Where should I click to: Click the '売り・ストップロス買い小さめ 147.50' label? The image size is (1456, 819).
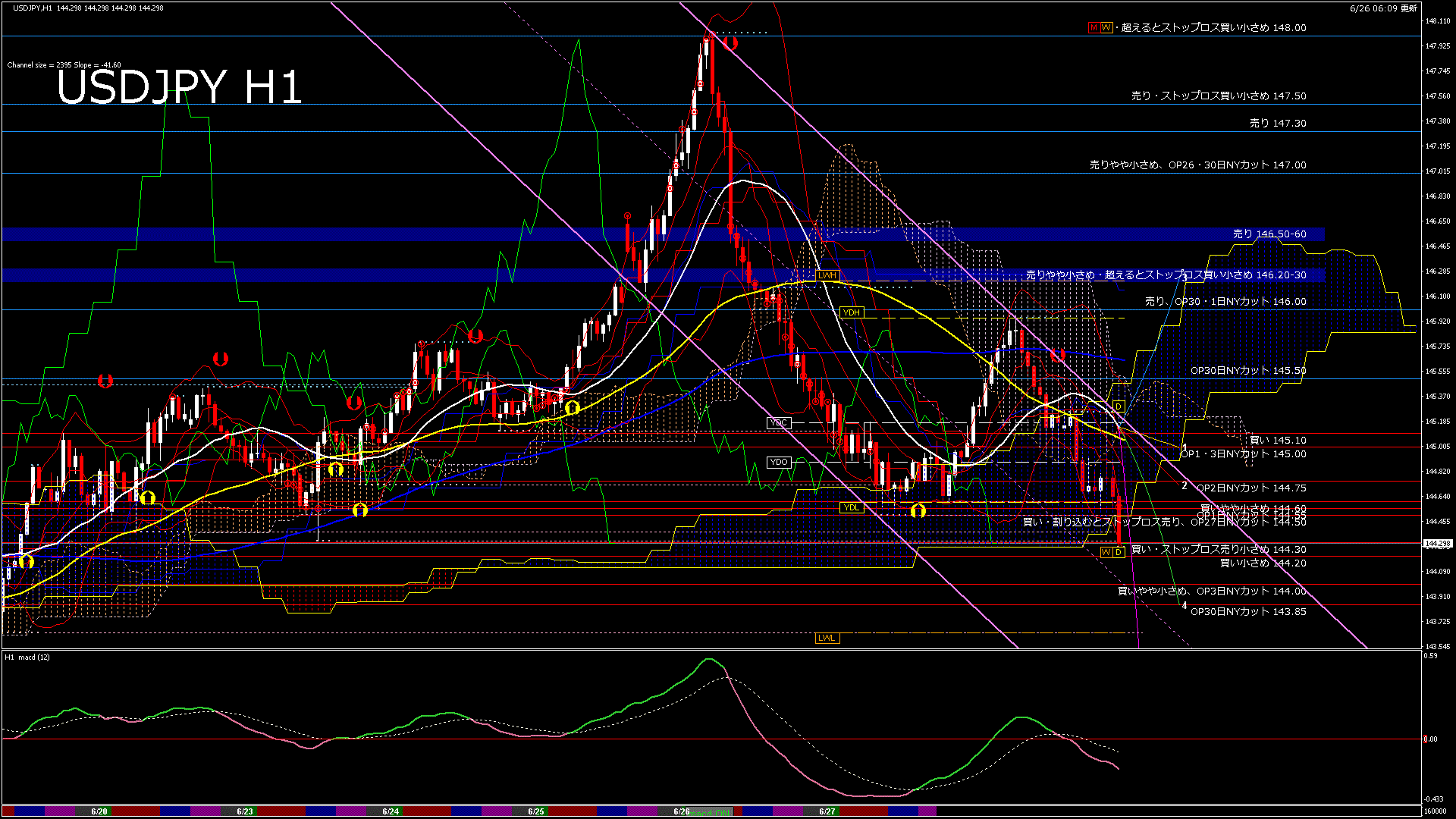[1219, 96]
